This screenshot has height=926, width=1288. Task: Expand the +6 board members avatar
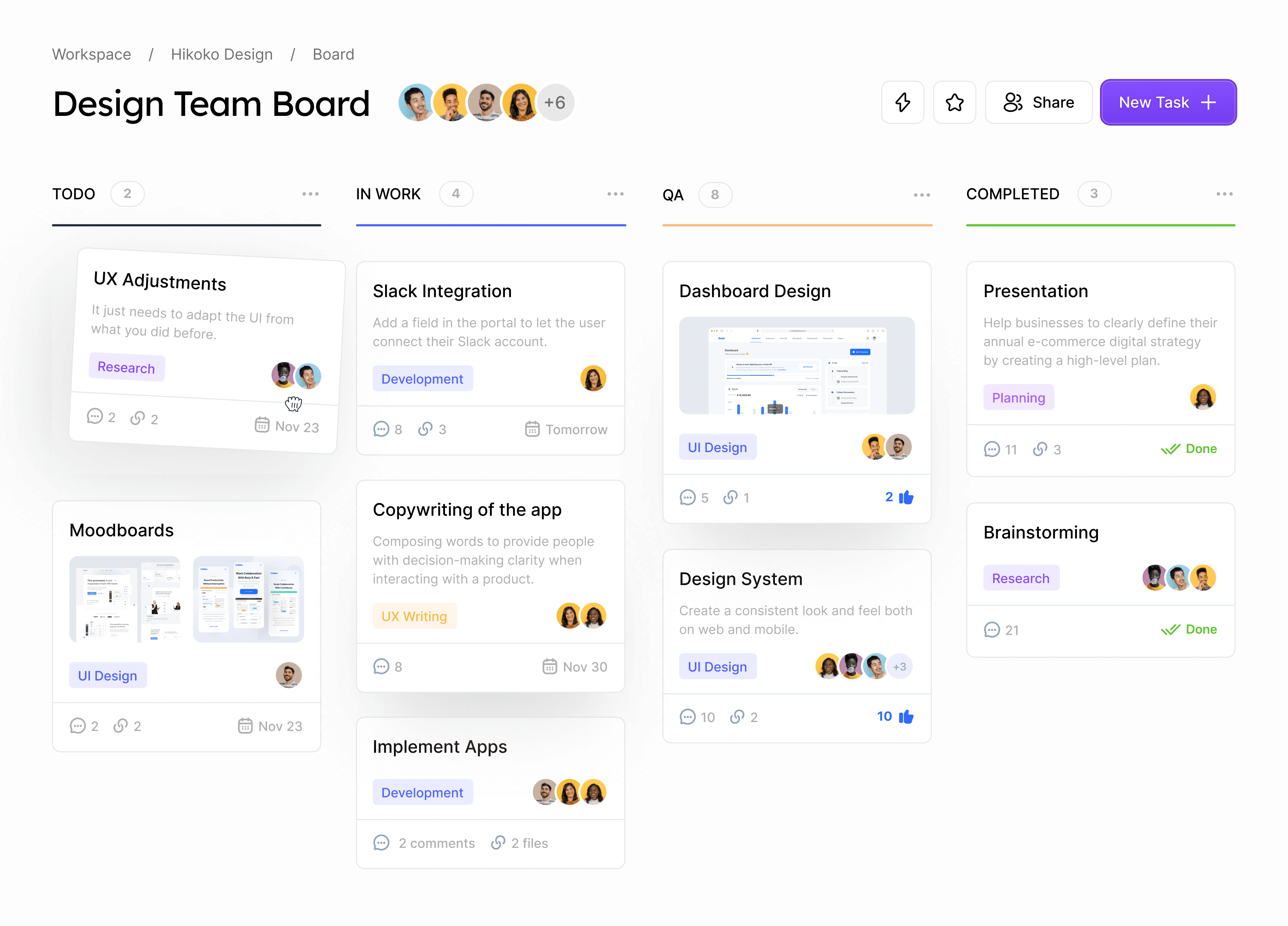(555, 103)
